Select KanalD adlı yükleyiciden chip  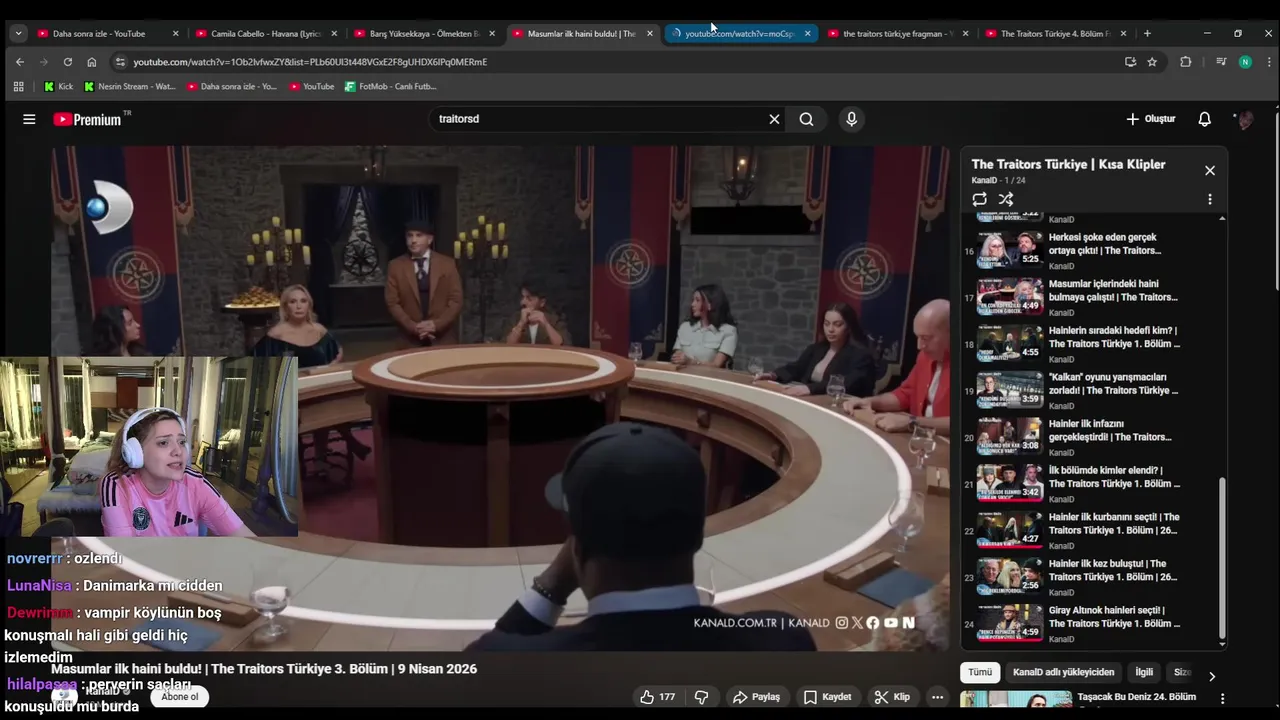[1063, 673]
